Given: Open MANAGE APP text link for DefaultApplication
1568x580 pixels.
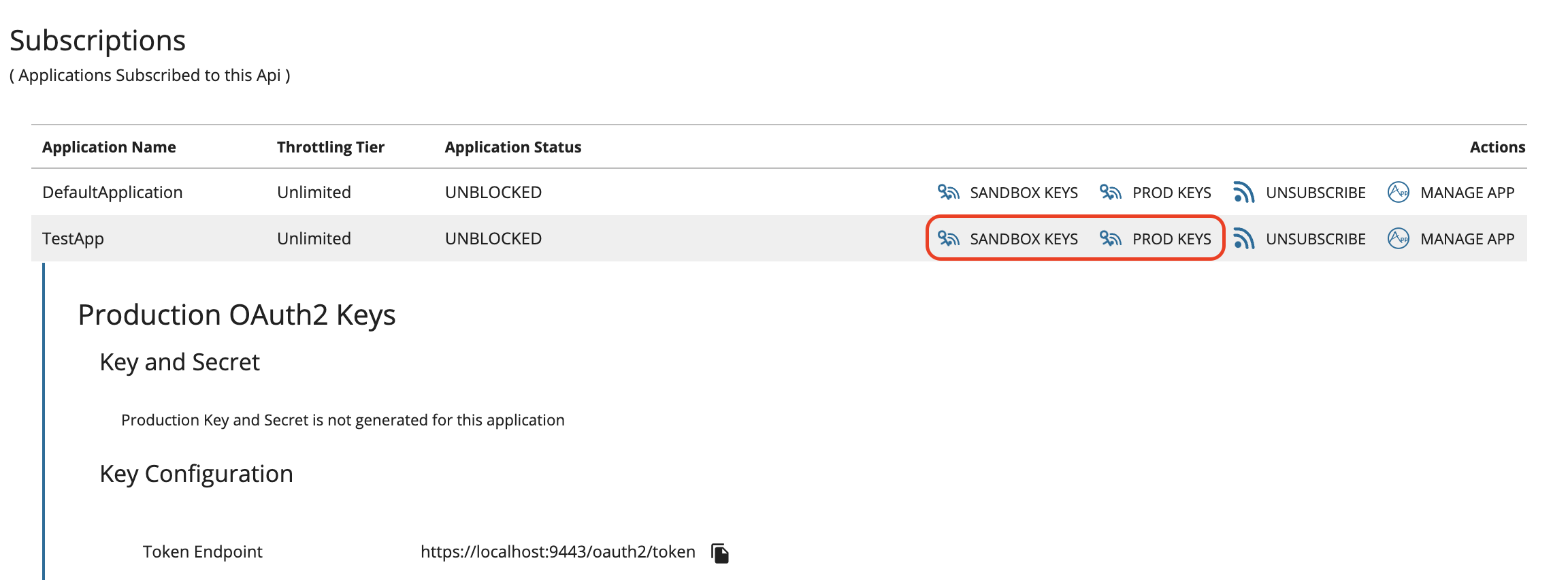Looking at the screenshot, I should point(1467,193).
